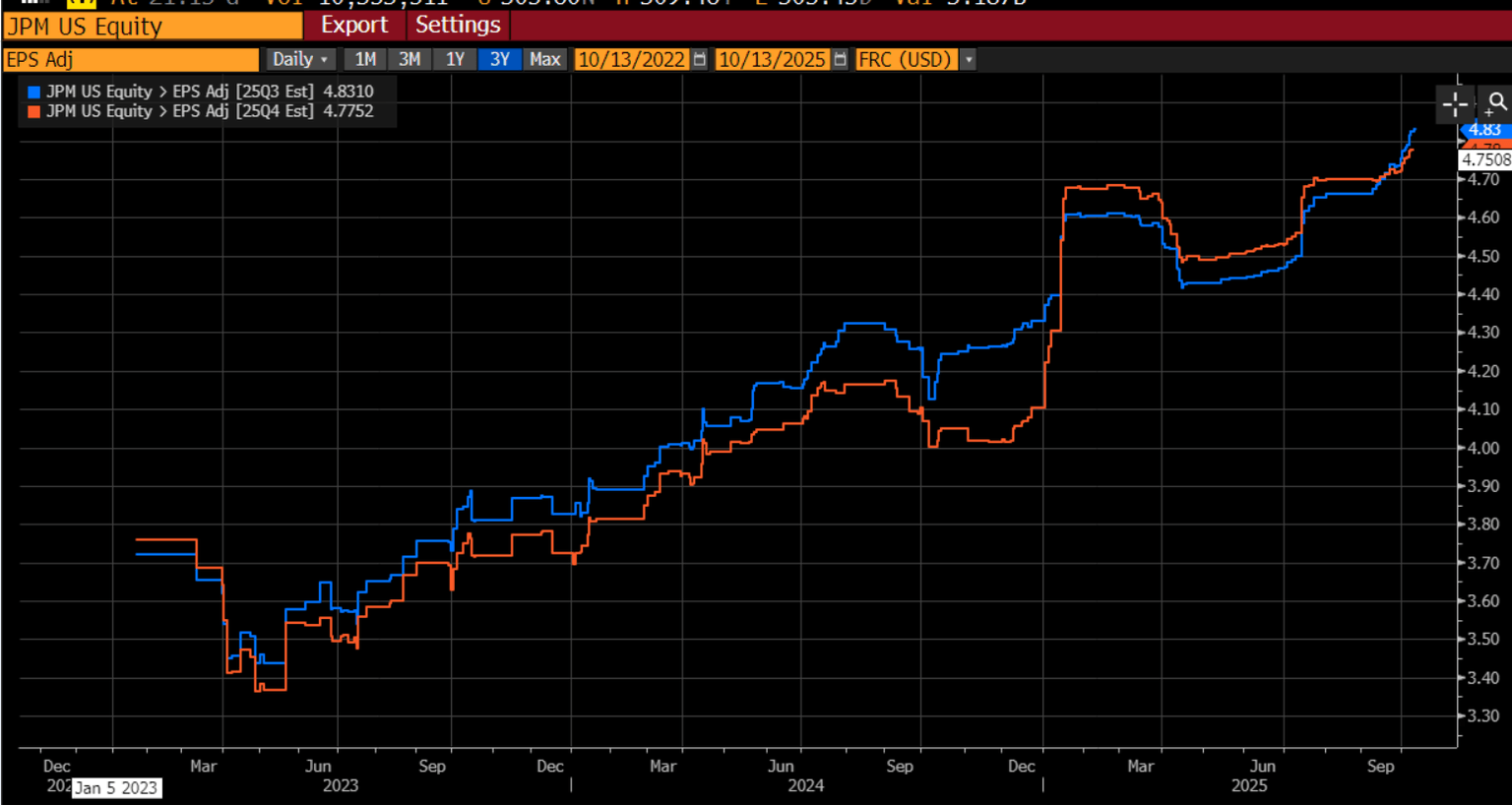
Task: Edit the end date 10/13/2025
Action: click(x=772, y=60)
